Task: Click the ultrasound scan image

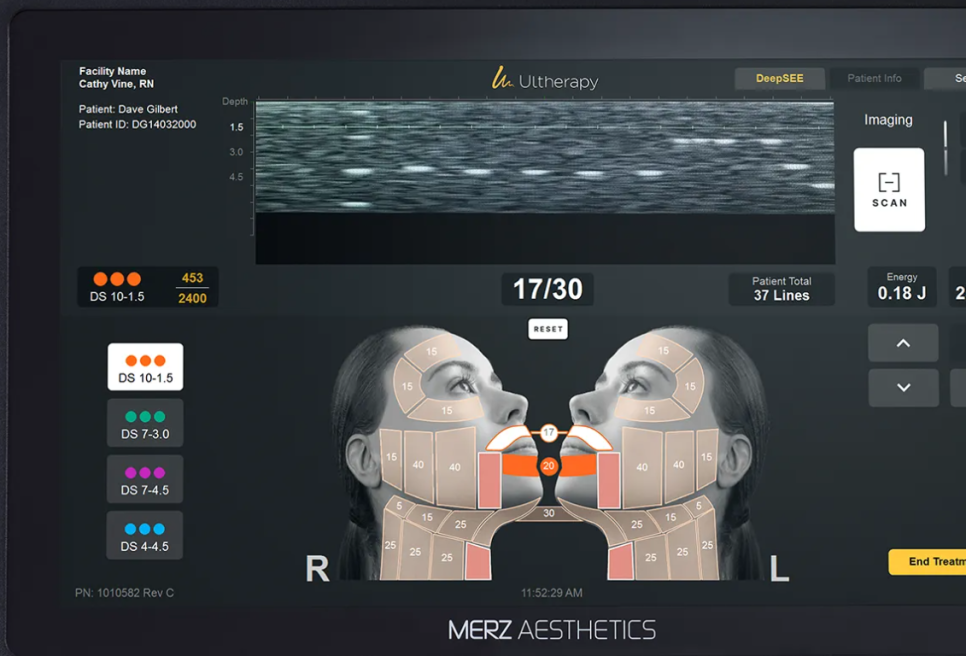Action: [545, 157]
